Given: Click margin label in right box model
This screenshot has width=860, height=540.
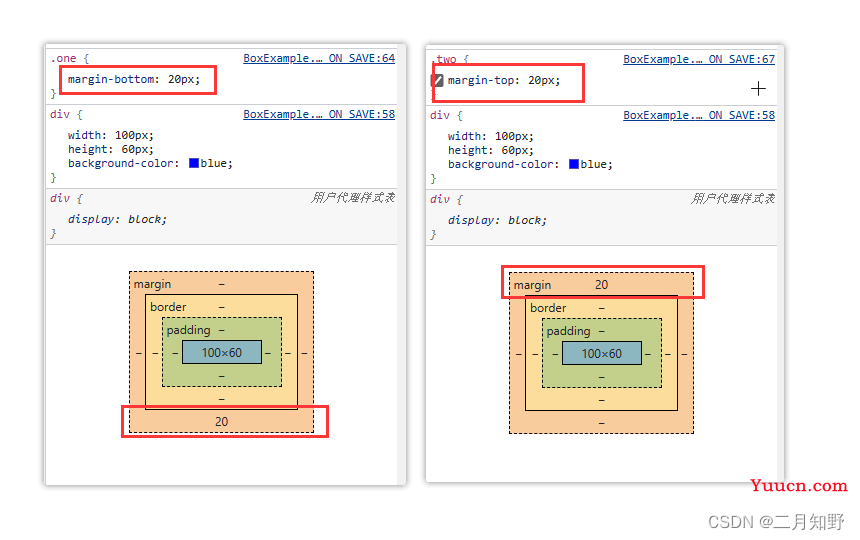Looking at the screenshot, I should click(533, 285).
